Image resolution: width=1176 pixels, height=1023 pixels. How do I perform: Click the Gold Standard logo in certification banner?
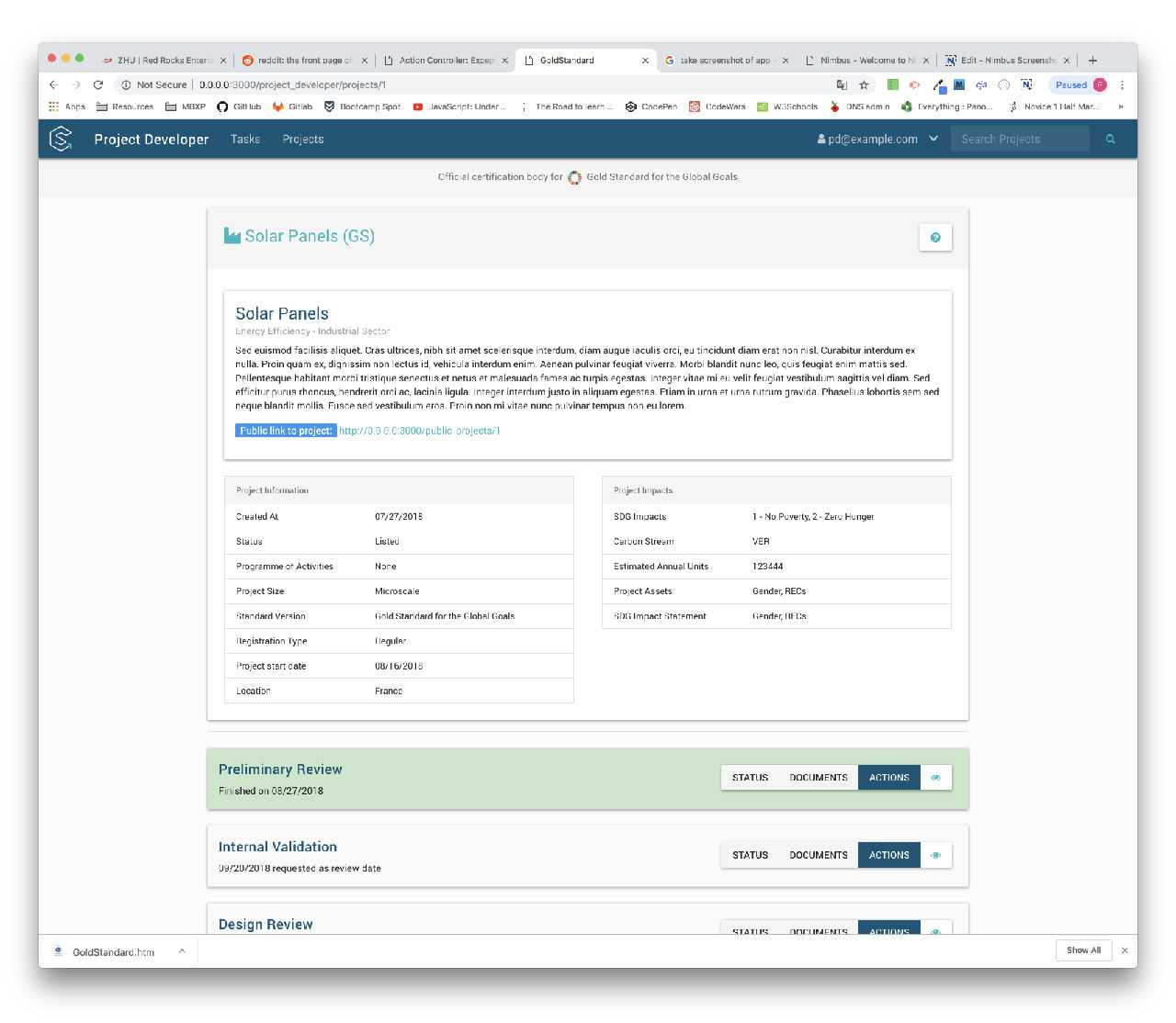coord(574,177)
